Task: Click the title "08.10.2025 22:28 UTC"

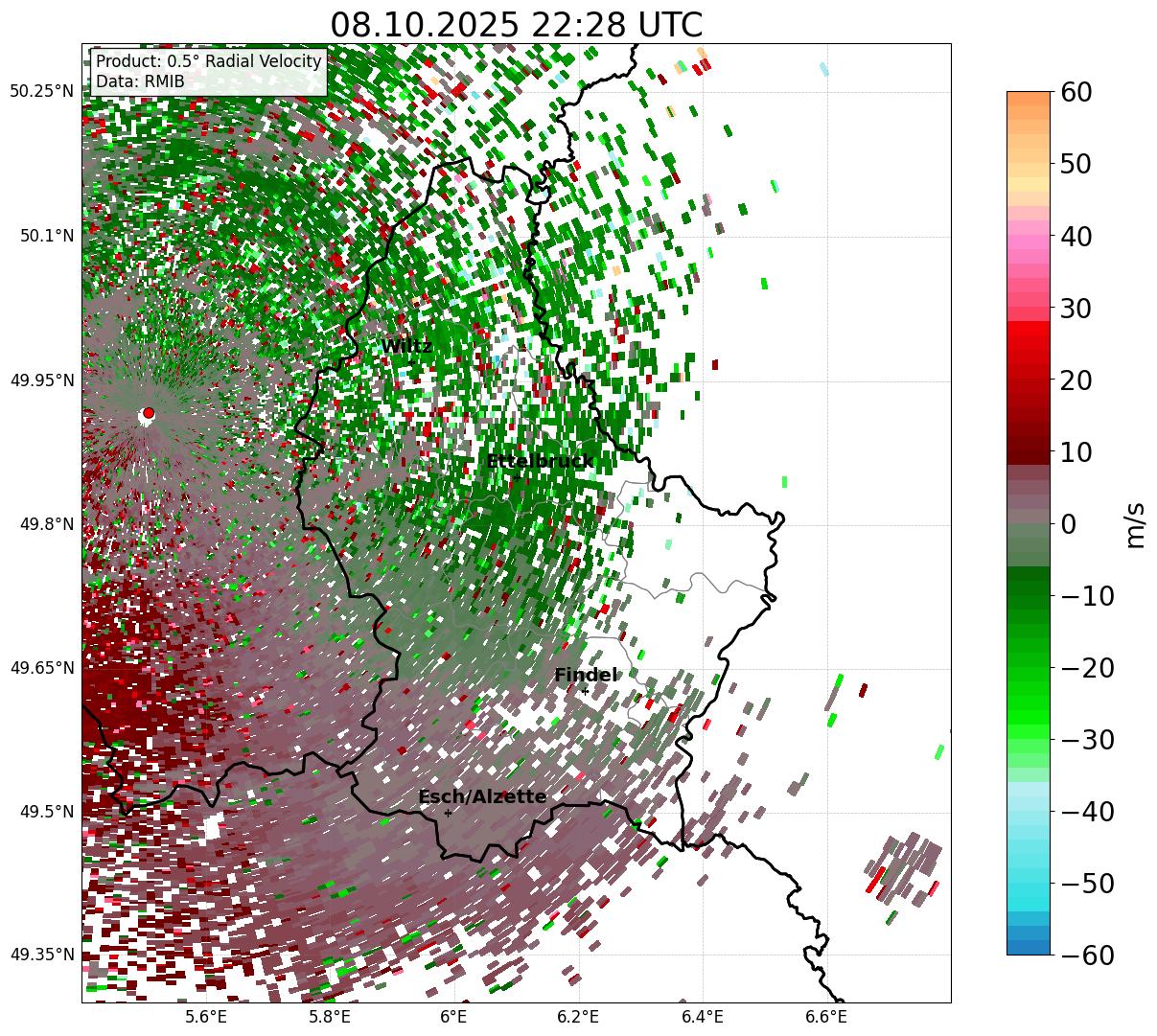Action: pyautogui.click(x=516, y=24)
